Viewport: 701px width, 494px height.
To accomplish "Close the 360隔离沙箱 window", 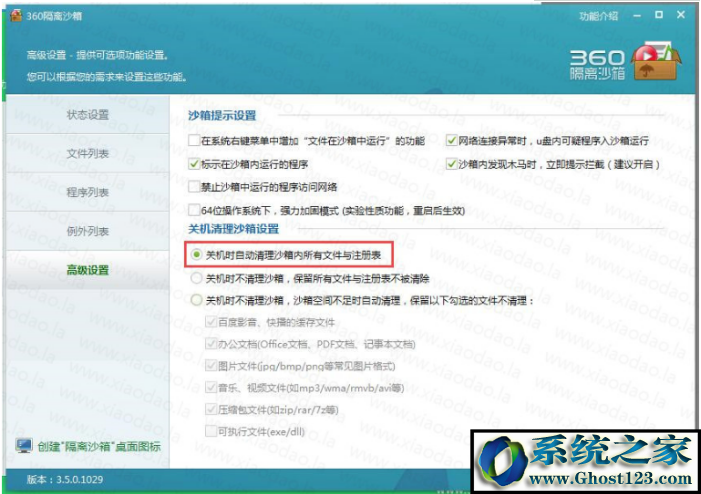I will click(x=681, y=15).
